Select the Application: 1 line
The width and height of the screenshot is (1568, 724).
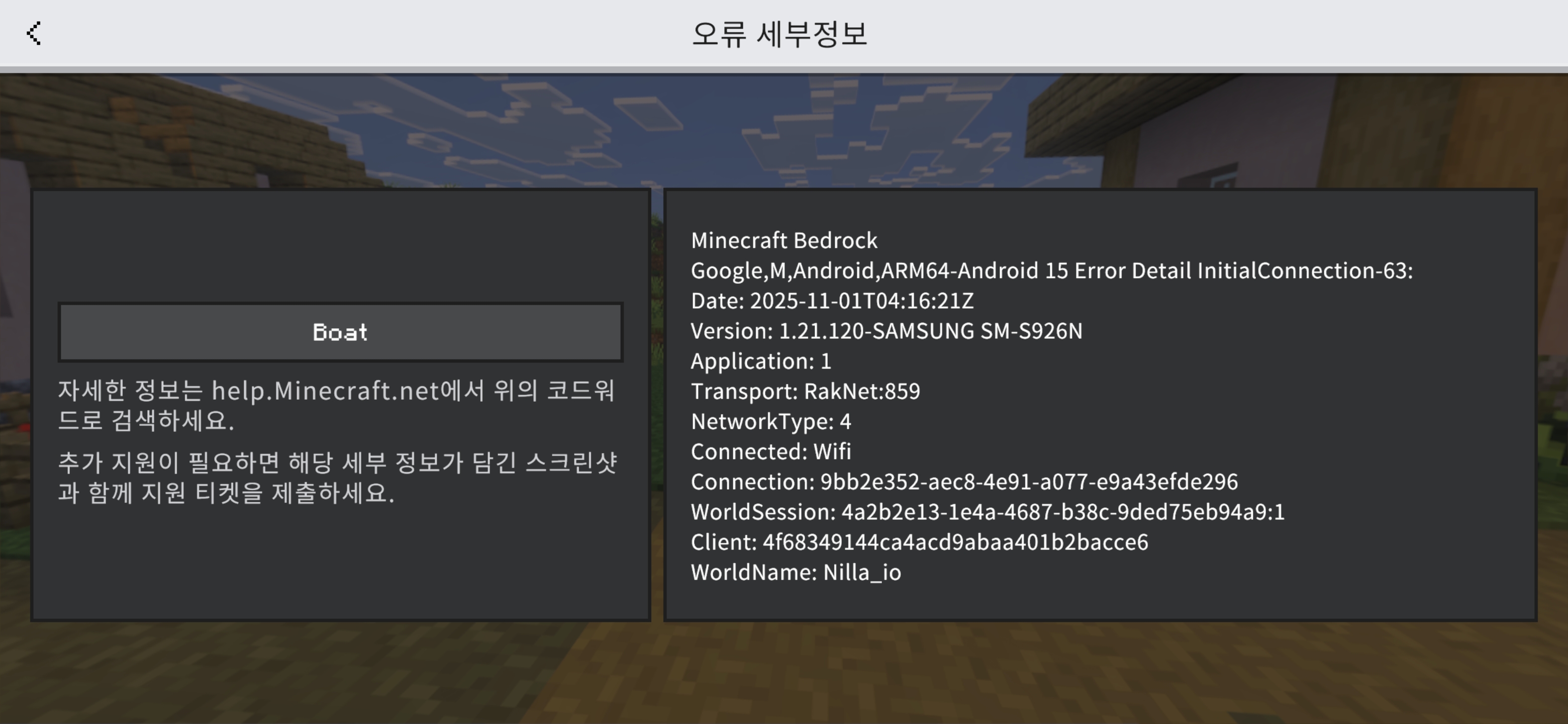point(761,361)
